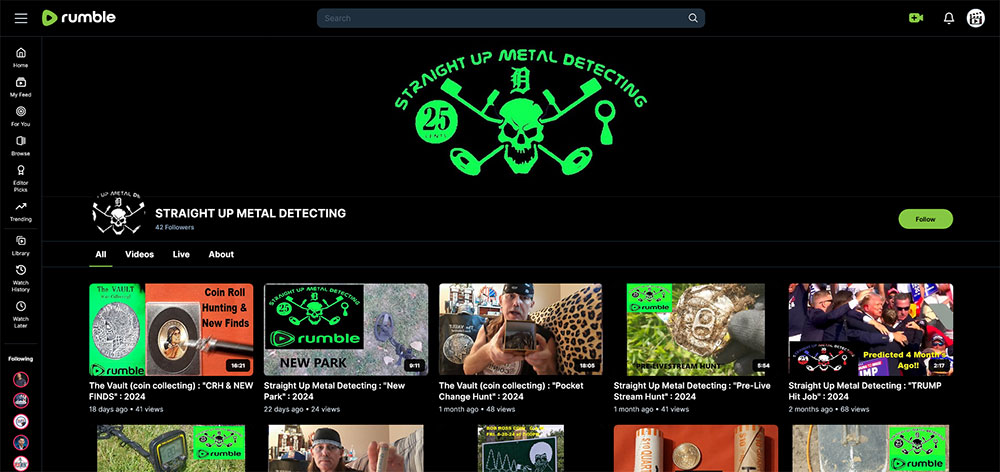Screen dimensions: 1000x472
Task: Open second-row quarter rolls thumbnail
Action: click(x=695, y=448)
